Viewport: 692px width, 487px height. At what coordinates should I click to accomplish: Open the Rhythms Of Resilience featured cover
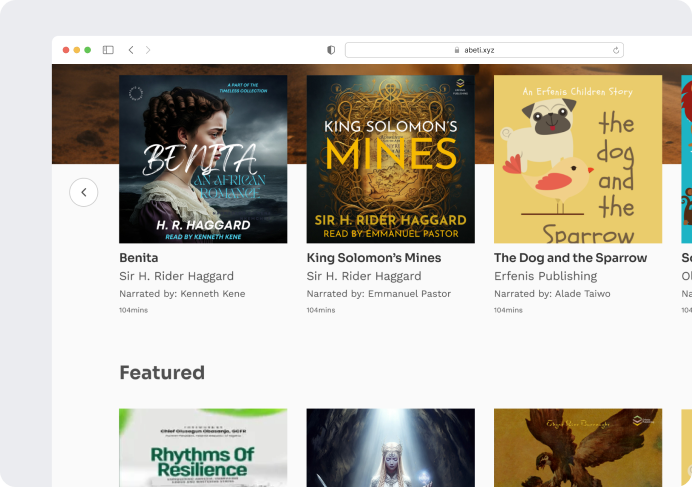point(203,448)
